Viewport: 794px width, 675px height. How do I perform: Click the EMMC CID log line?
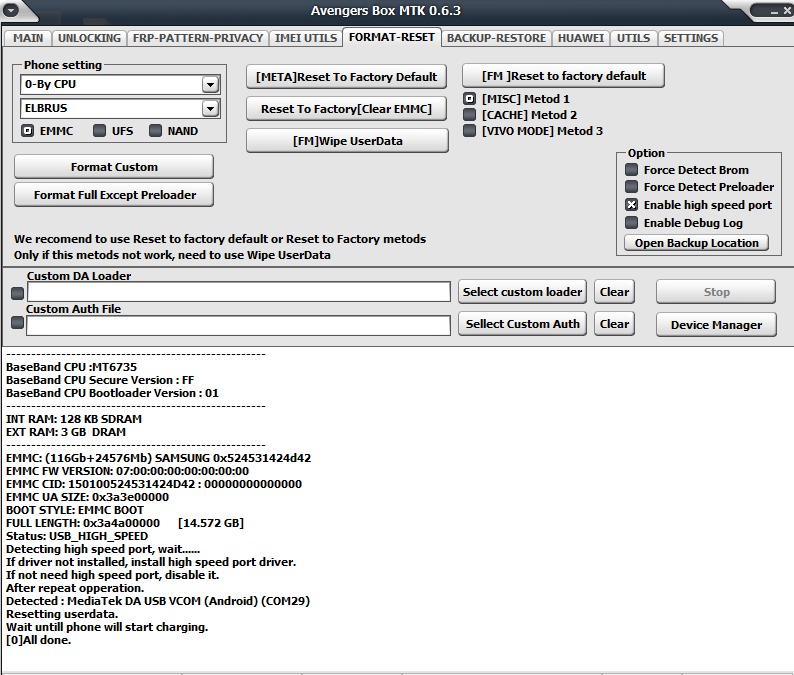click(154, 484)
